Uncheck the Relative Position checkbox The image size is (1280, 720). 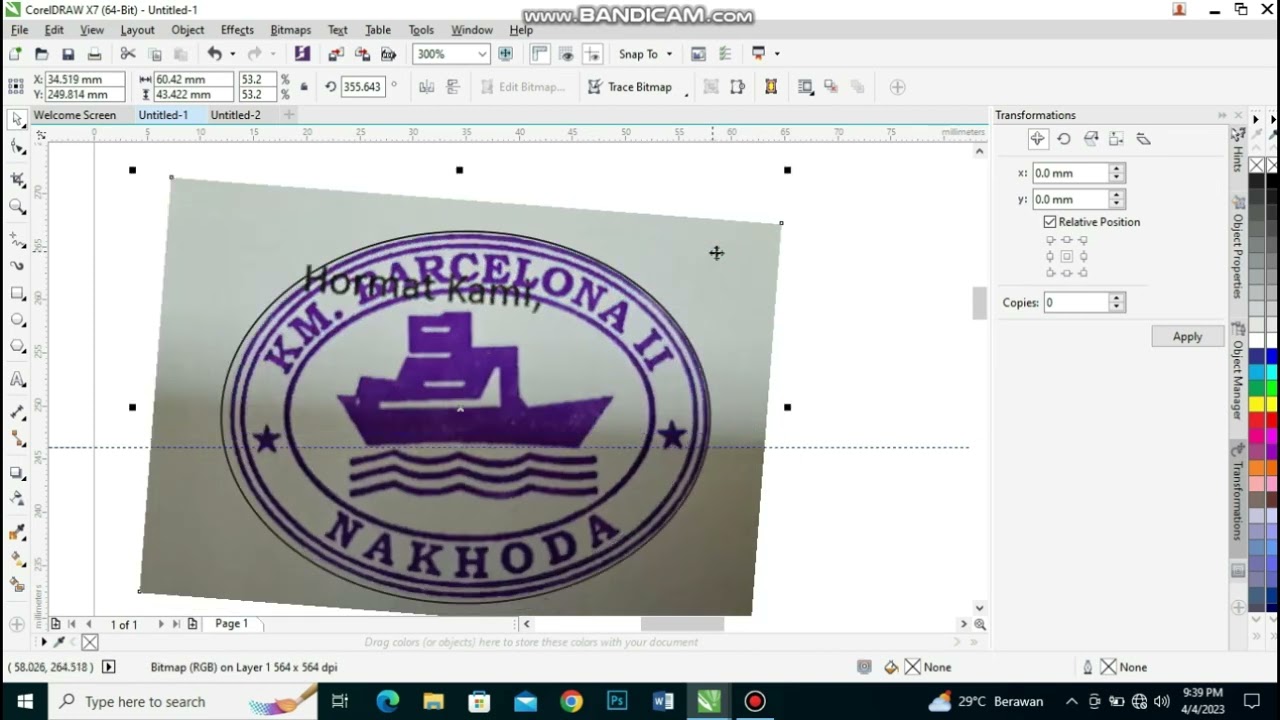(1050, 222)
